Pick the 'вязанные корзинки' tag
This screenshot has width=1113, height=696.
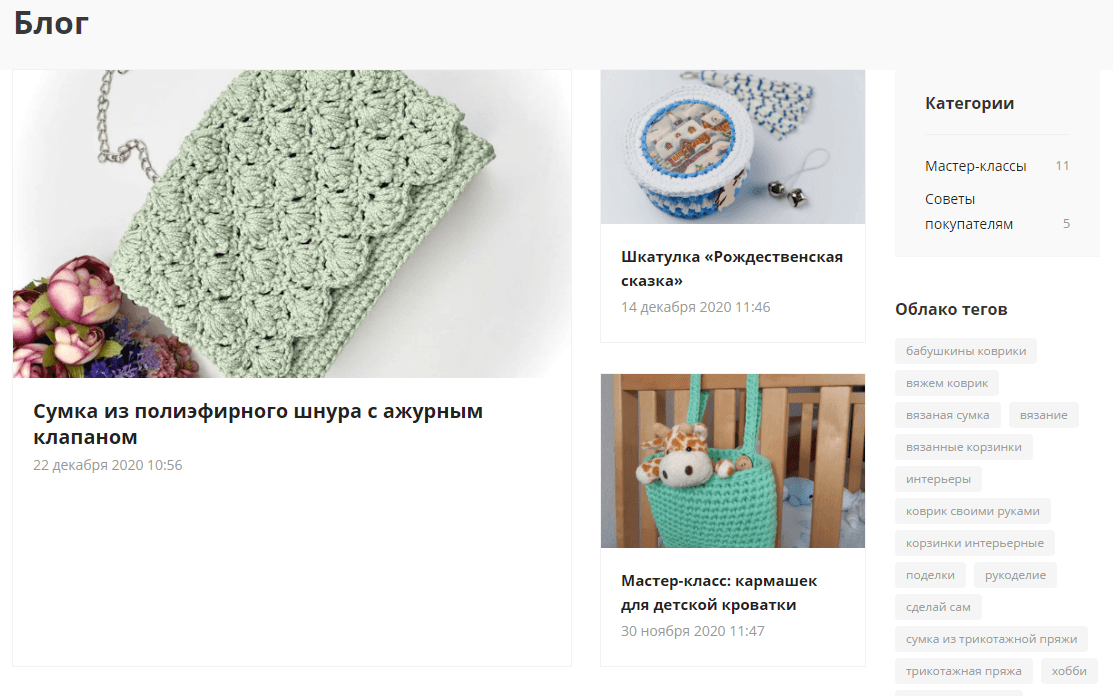point(964,447)
